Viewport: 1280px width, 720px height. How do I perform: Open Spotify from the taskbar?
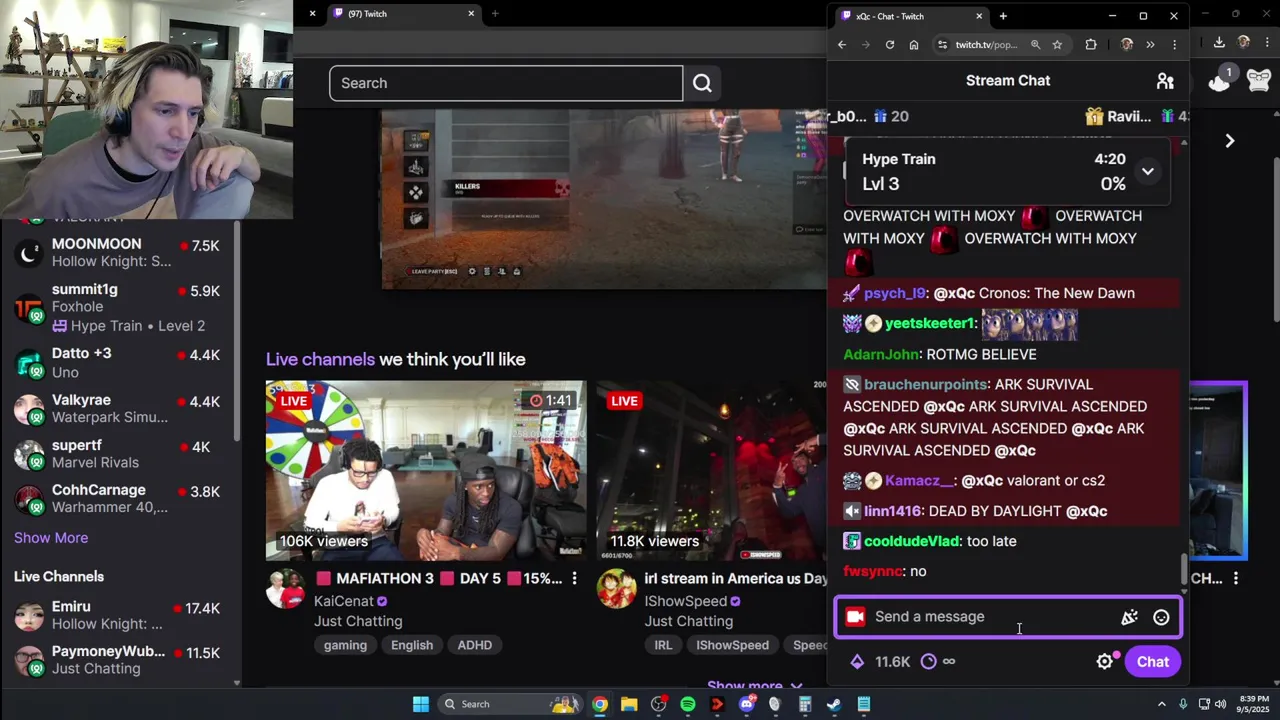688,704
